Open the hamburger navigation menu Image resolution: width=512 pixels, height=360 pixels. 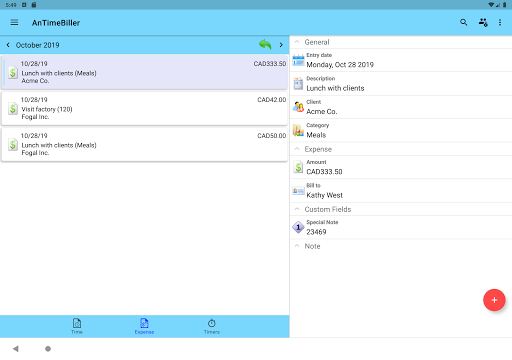[x=14, y=22]
